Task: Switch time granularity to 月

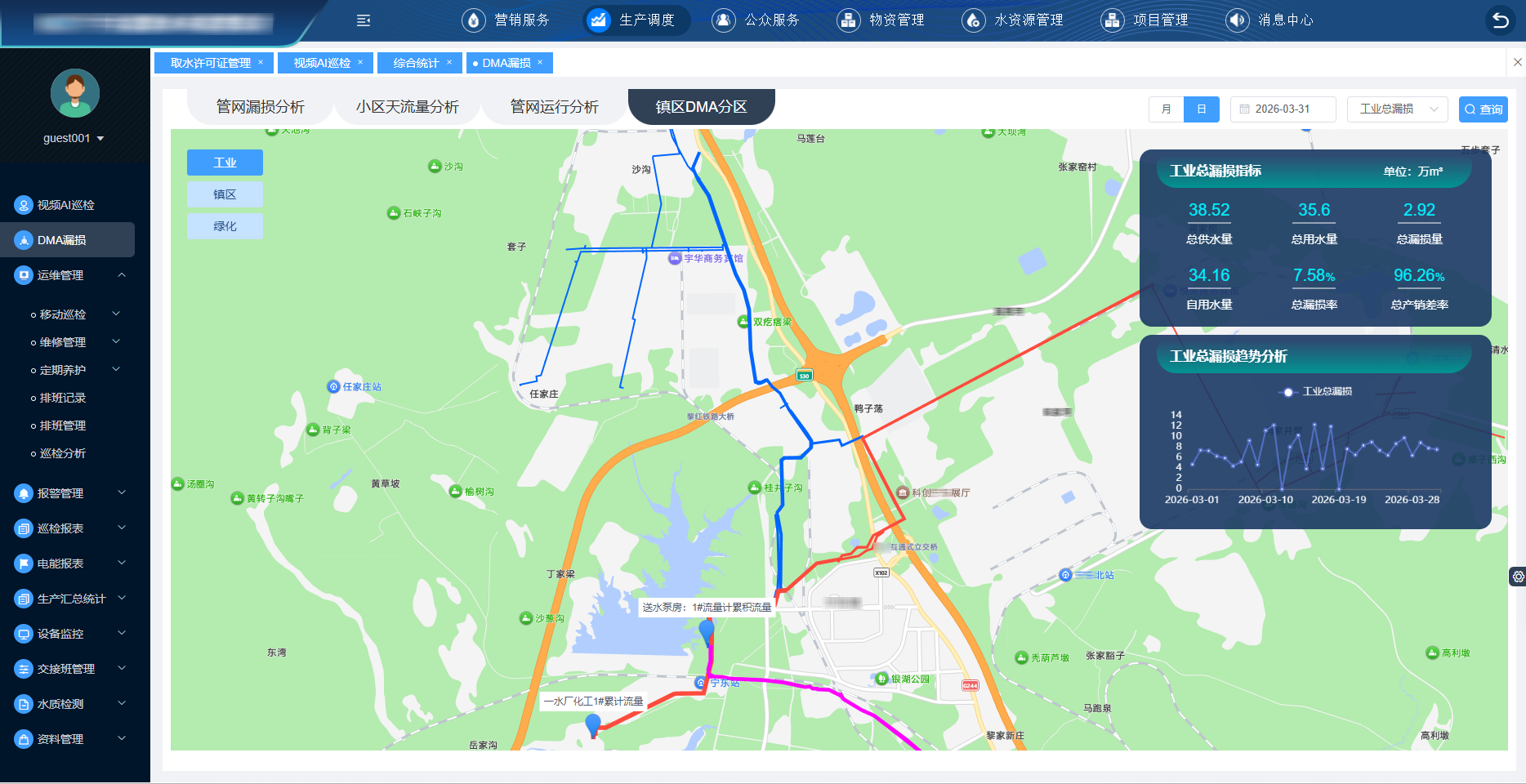Action: [1166, 109]
